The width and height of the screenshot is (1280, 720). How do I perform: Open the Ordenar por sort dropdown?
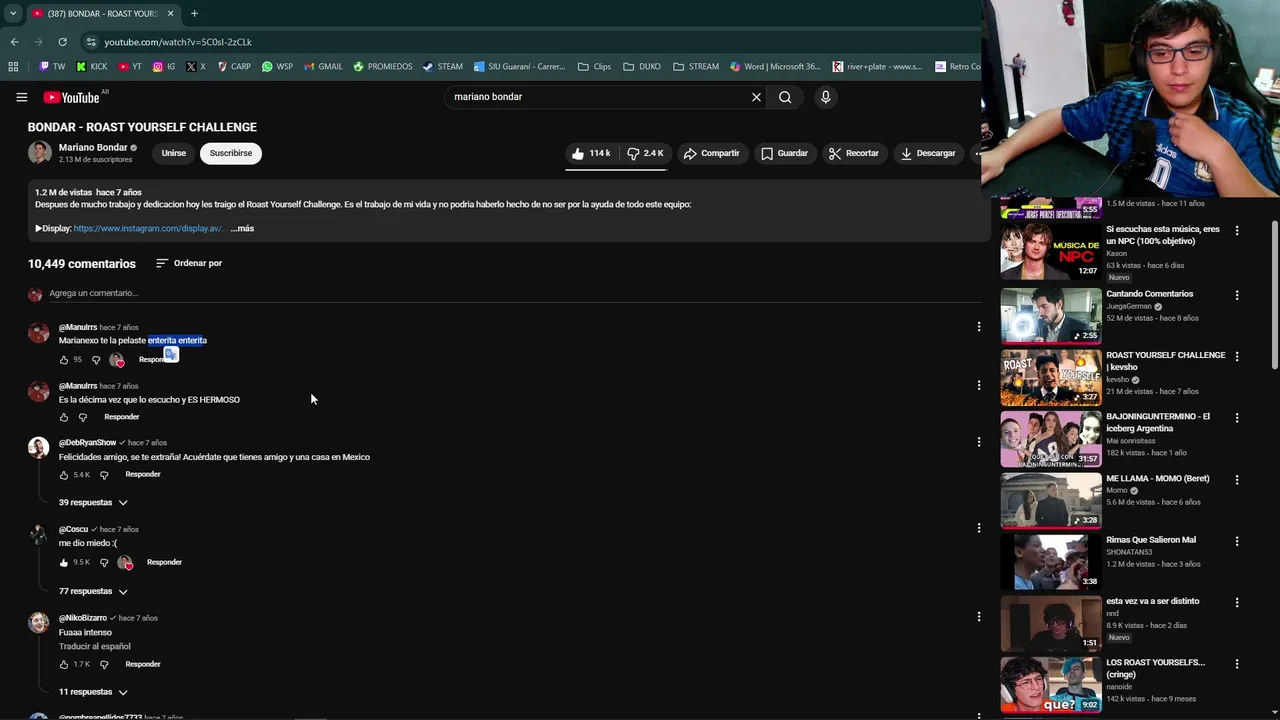(x=189, y=263)
